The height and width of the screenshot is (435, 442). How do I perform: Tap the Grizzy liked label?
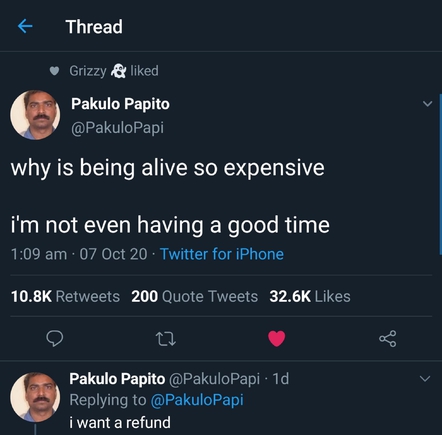coord(114,71)
